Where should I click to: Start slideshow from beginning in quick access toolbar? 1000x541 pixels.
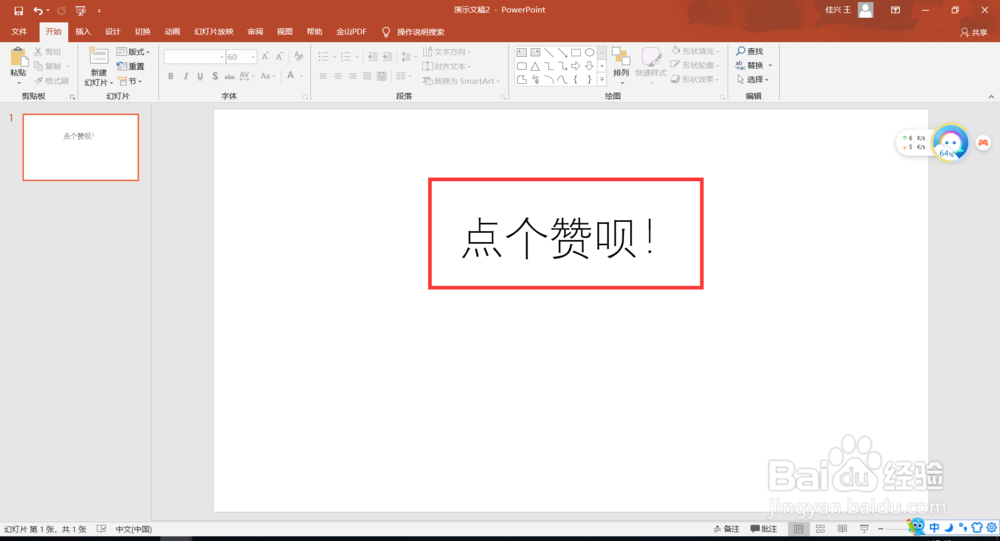[x=80, y=11]
